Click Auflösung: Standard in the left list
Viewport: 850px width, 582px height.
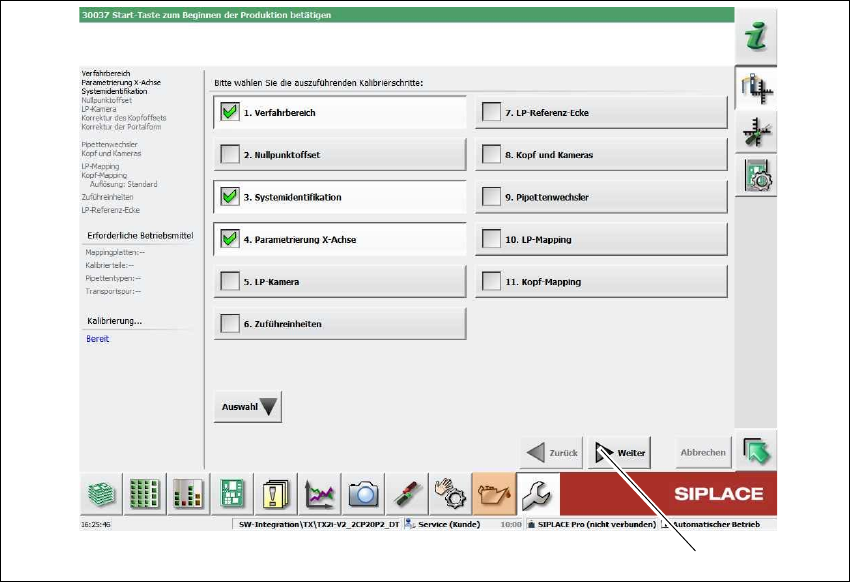tap(124, 184)
